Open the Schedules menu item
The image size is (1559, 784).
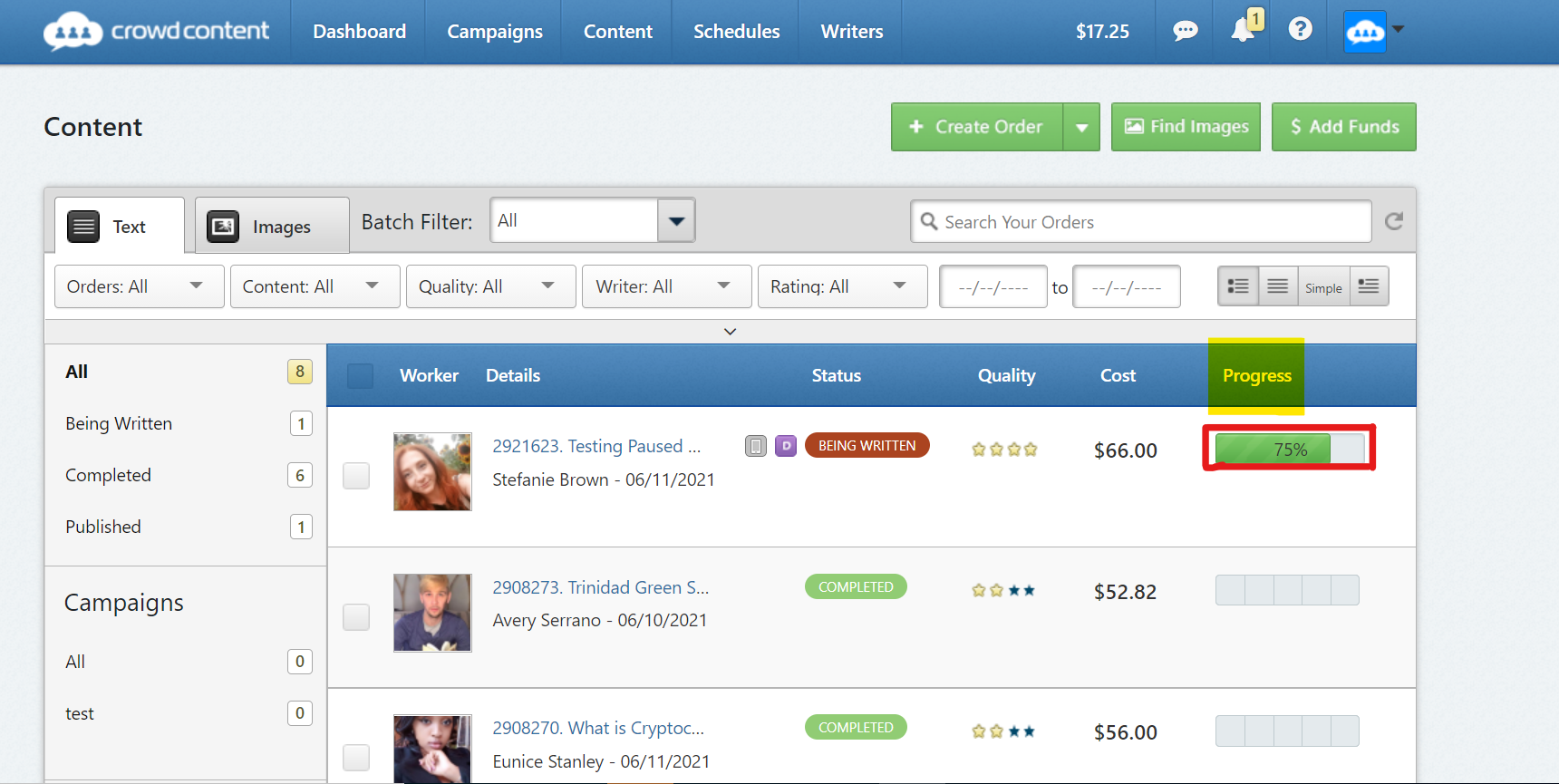pyautogui.click(x=736, y=32)
